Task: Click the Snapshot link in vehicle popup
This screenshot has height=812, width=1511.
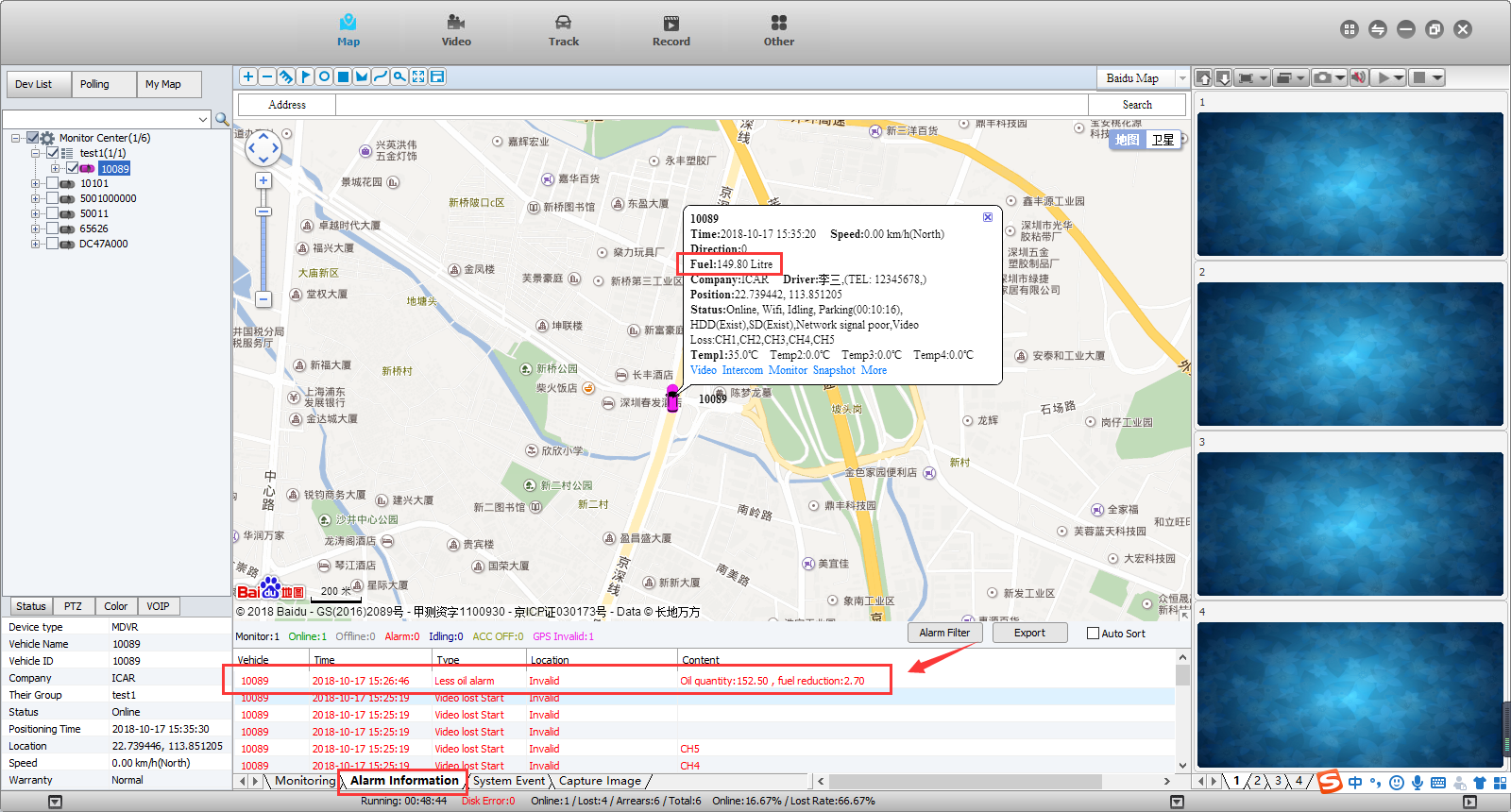Action: tap(834, 370)
